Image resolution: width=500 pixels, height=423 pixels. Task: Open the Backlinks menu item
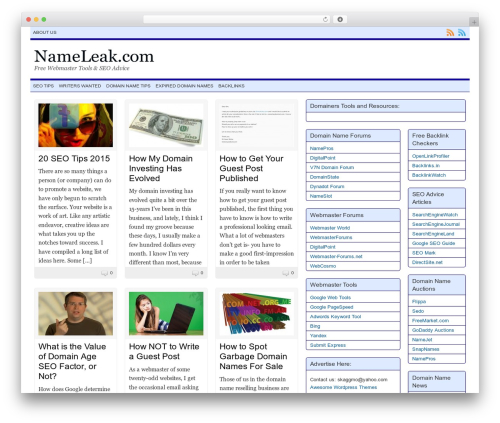(231, 86)
